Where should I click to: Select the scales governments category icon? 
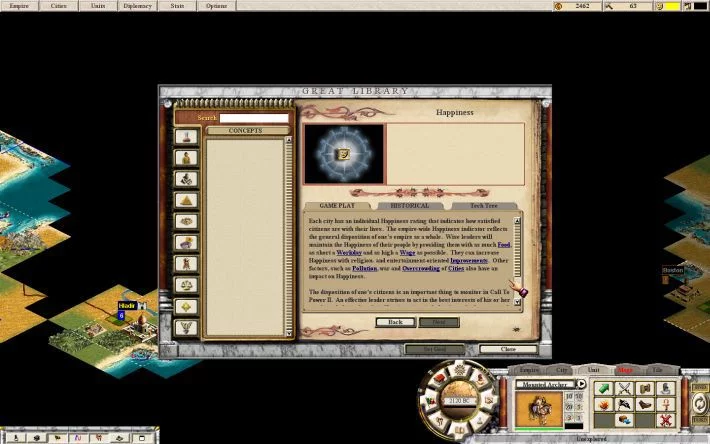pos(186,285)
